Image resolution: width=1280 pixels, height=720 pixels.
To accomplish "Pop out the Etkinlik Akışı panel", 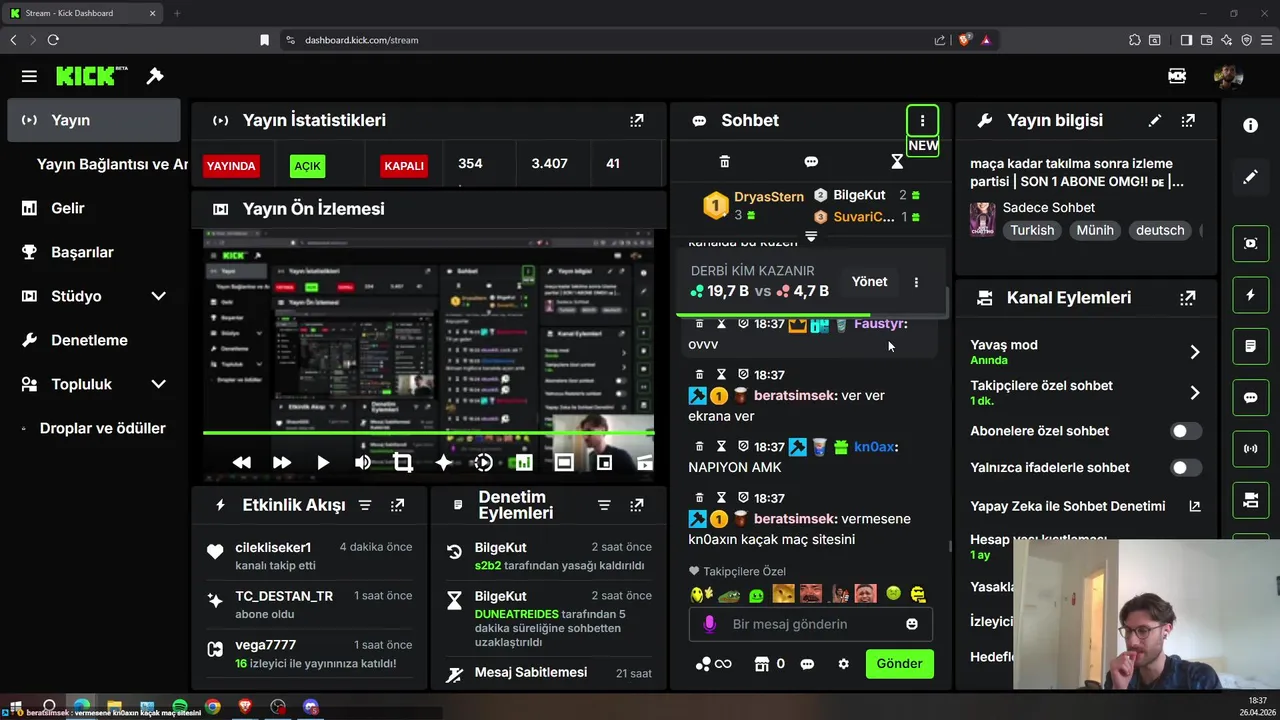I will click(x=398, y=506).
